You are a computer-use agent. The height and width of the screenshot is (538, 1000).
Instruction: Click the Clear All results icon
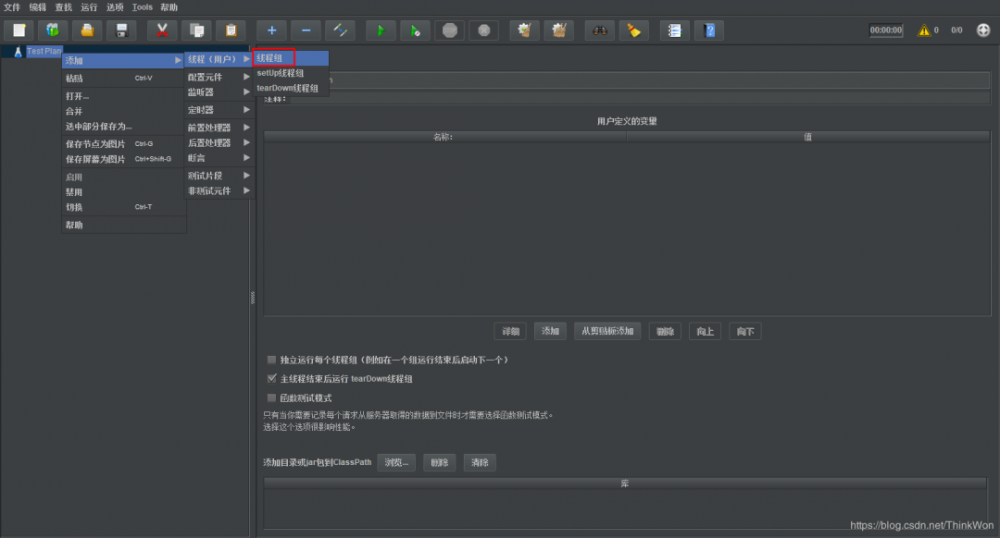tap(559, 30)
